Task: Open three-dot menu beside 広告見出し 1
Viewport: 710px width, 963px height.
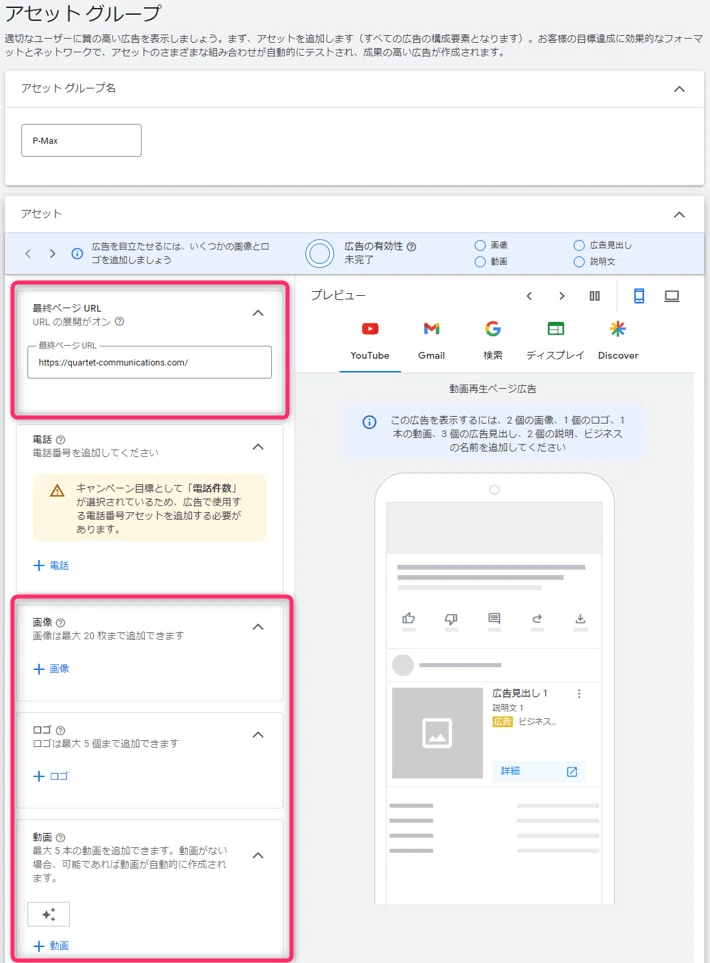Action: (x=579, y=693)
